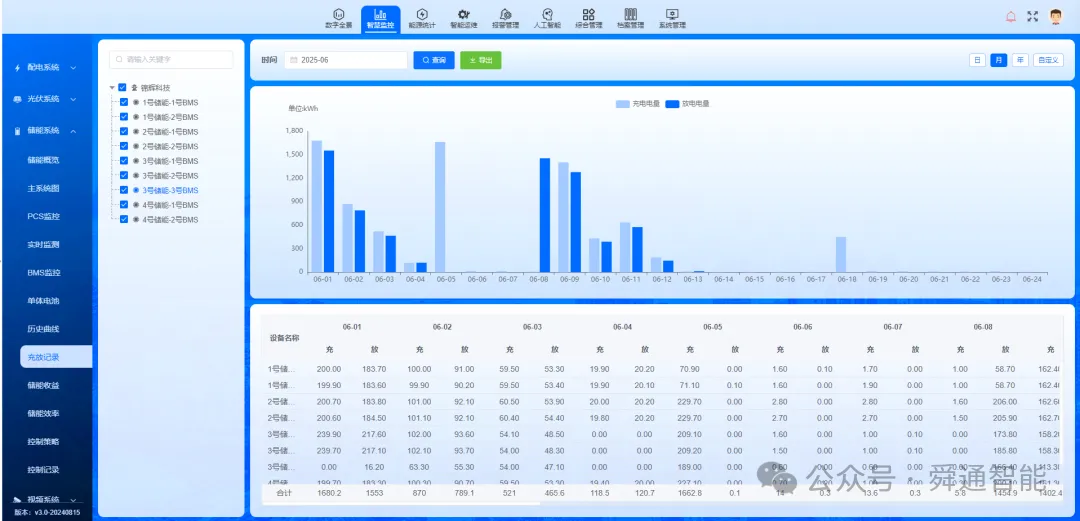The height and width of the screenshot is (521, 1080).
Task: Open the 2025-06 month picker field
Action: pyautogui.click(x=346, y=61)
